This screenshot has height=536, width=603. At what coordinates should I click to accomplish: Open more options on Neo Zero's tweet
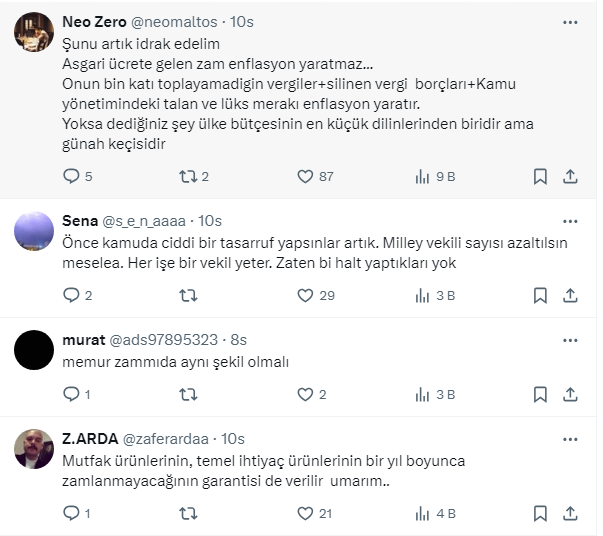tap(570, 21)
